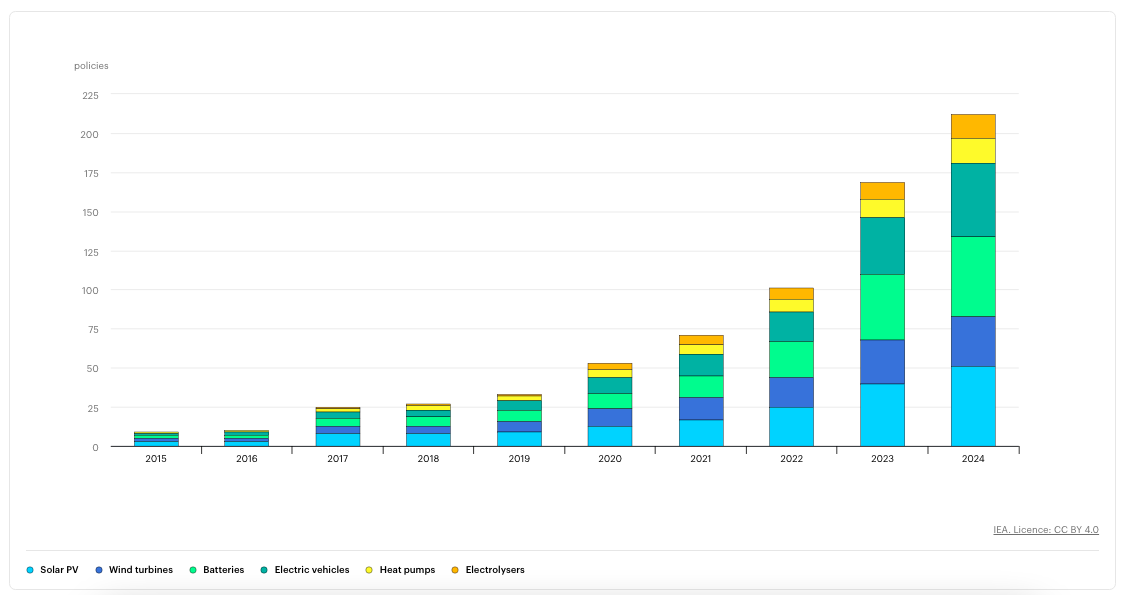
Task: Select the 2022 Wind turbines segment
Action: [x=791, y=393]
